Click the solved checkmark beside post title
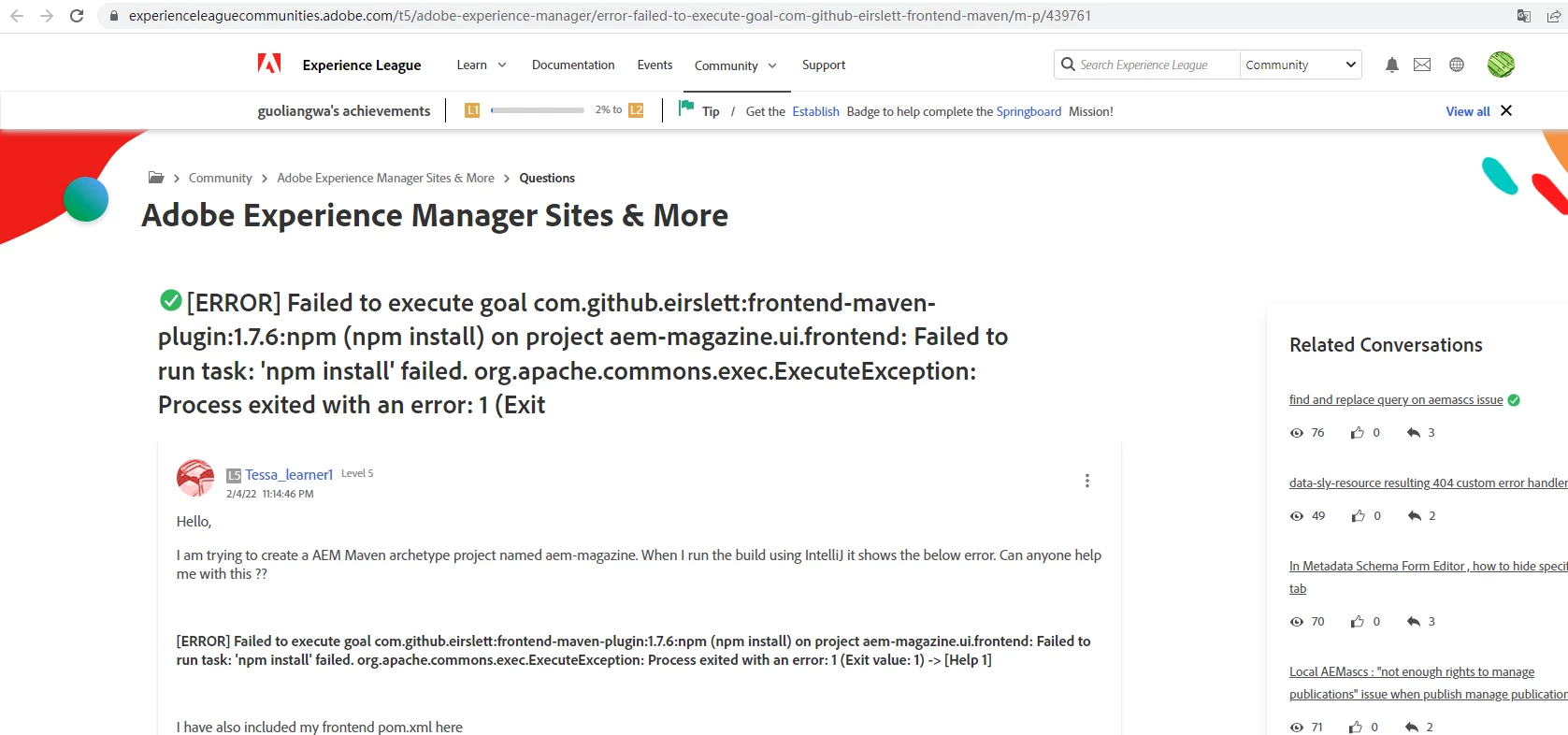This screenshot has width=1568, height=735. point(171,300)
